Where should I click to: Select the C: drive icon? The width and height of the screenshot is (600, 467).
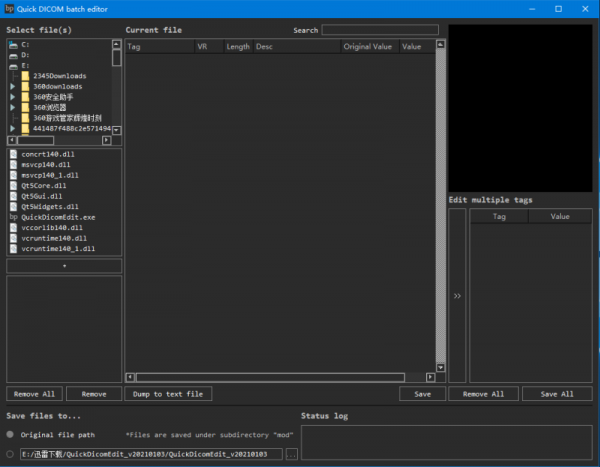(x=13, y=45)
